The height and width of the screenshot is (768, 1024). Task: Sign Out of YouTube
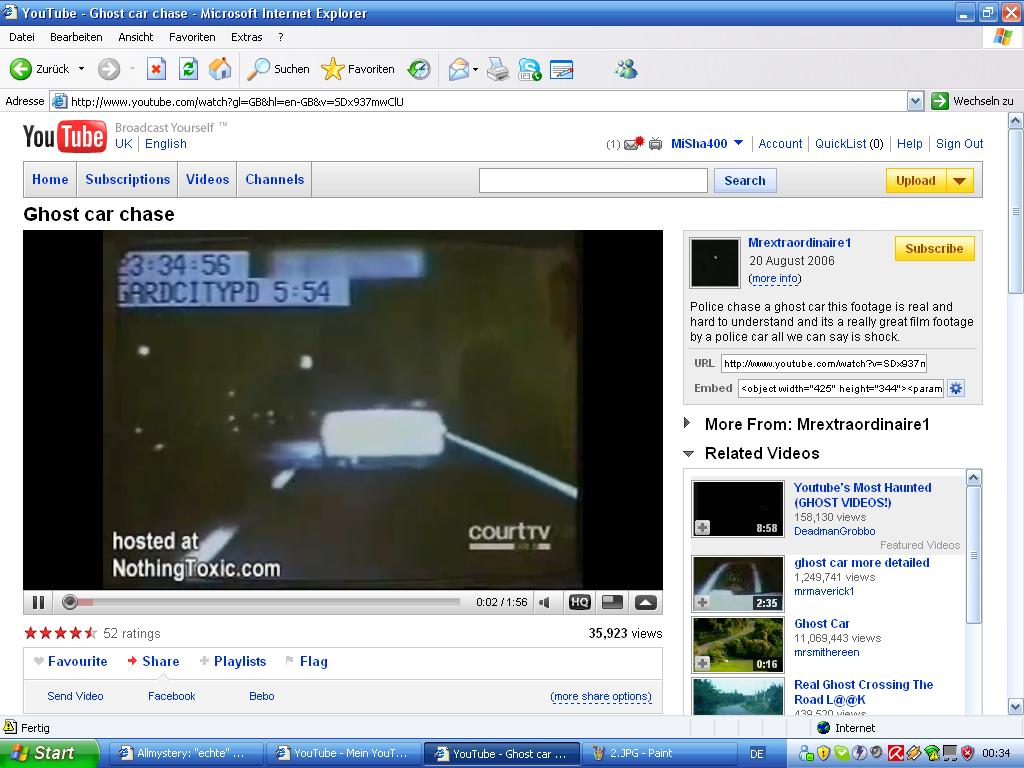959,144
